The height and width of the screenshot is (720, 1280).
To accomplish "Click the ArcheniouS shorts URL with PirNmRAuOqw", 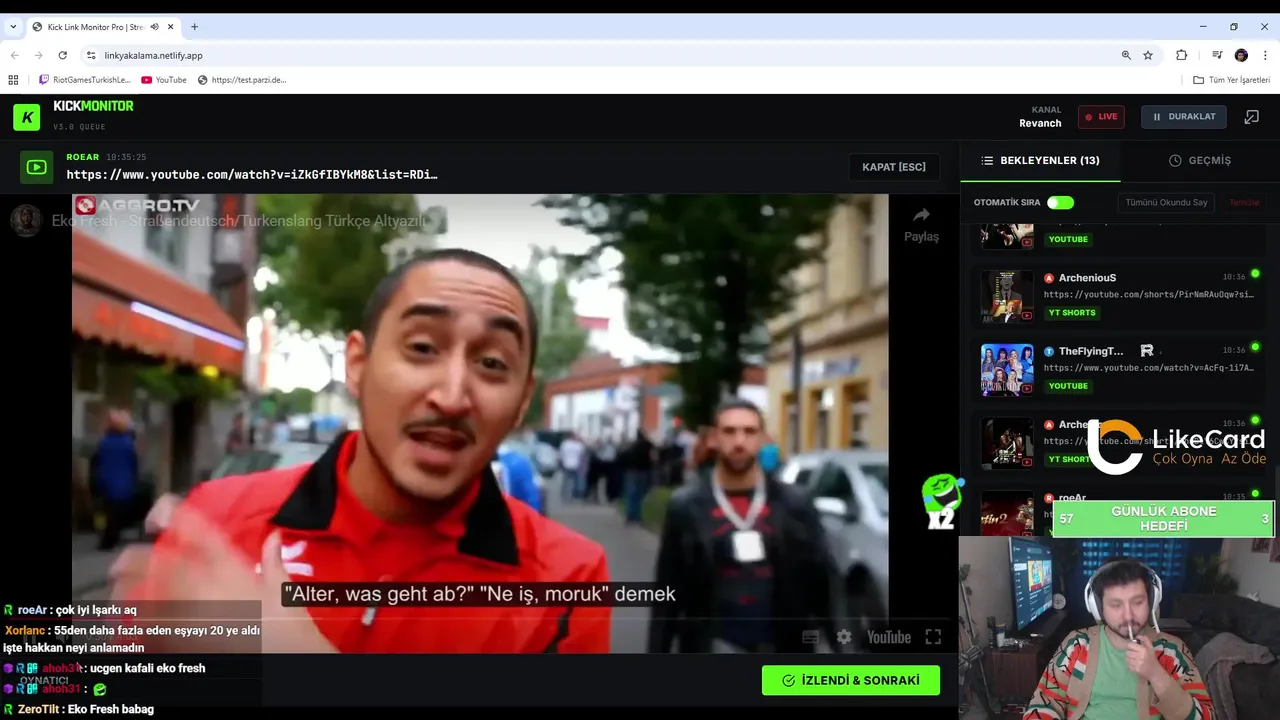I will click(1148, 295).
